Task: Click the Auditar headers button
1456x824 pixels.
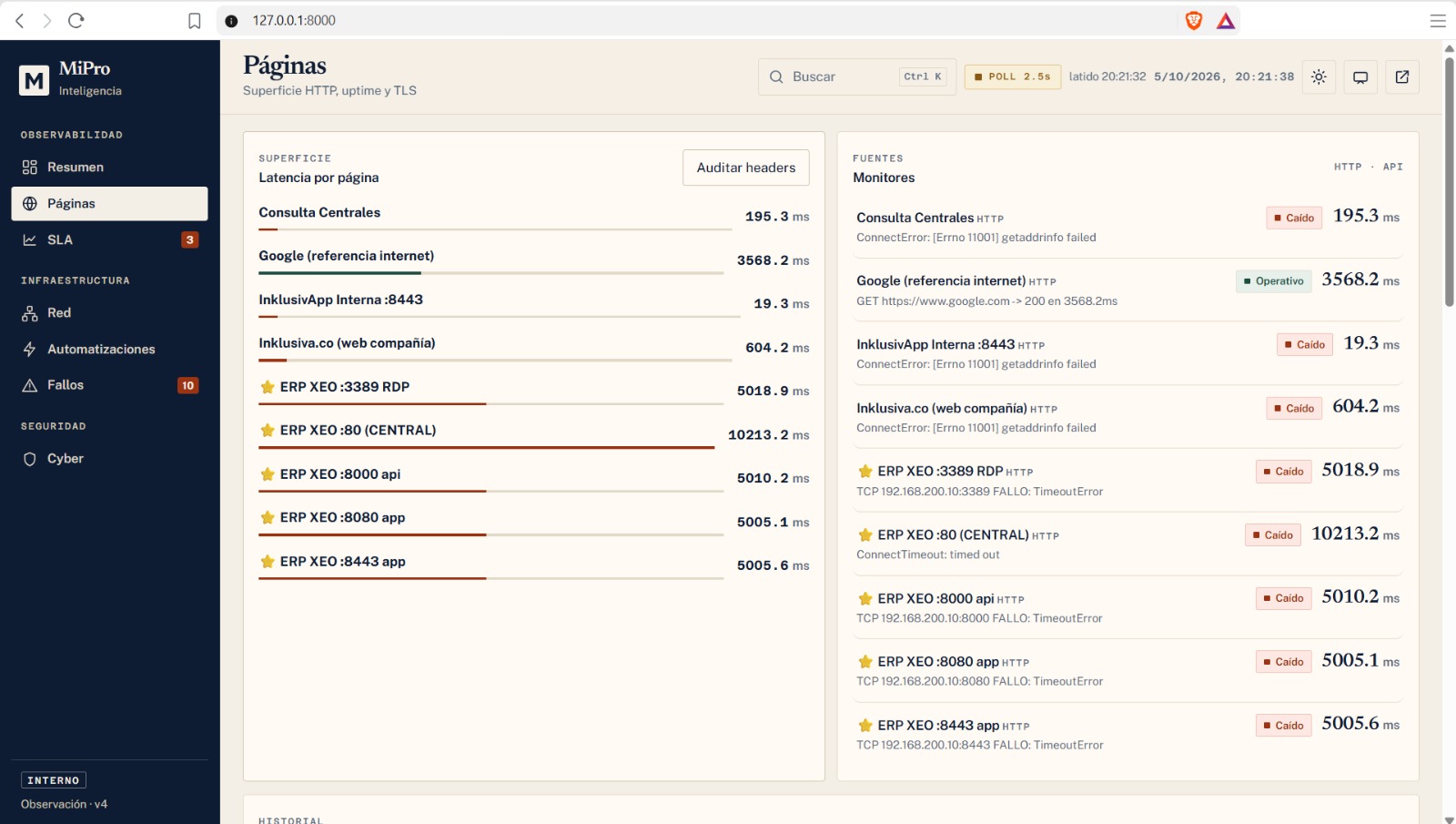Action: click(746, 168)
